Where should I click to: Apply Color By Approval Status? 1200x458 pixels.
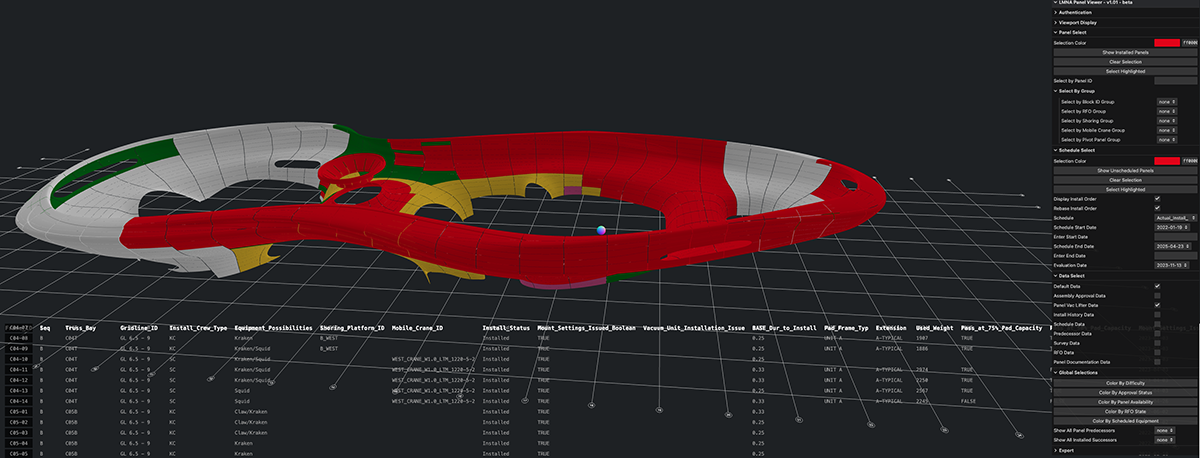[x=1125, y=393]
